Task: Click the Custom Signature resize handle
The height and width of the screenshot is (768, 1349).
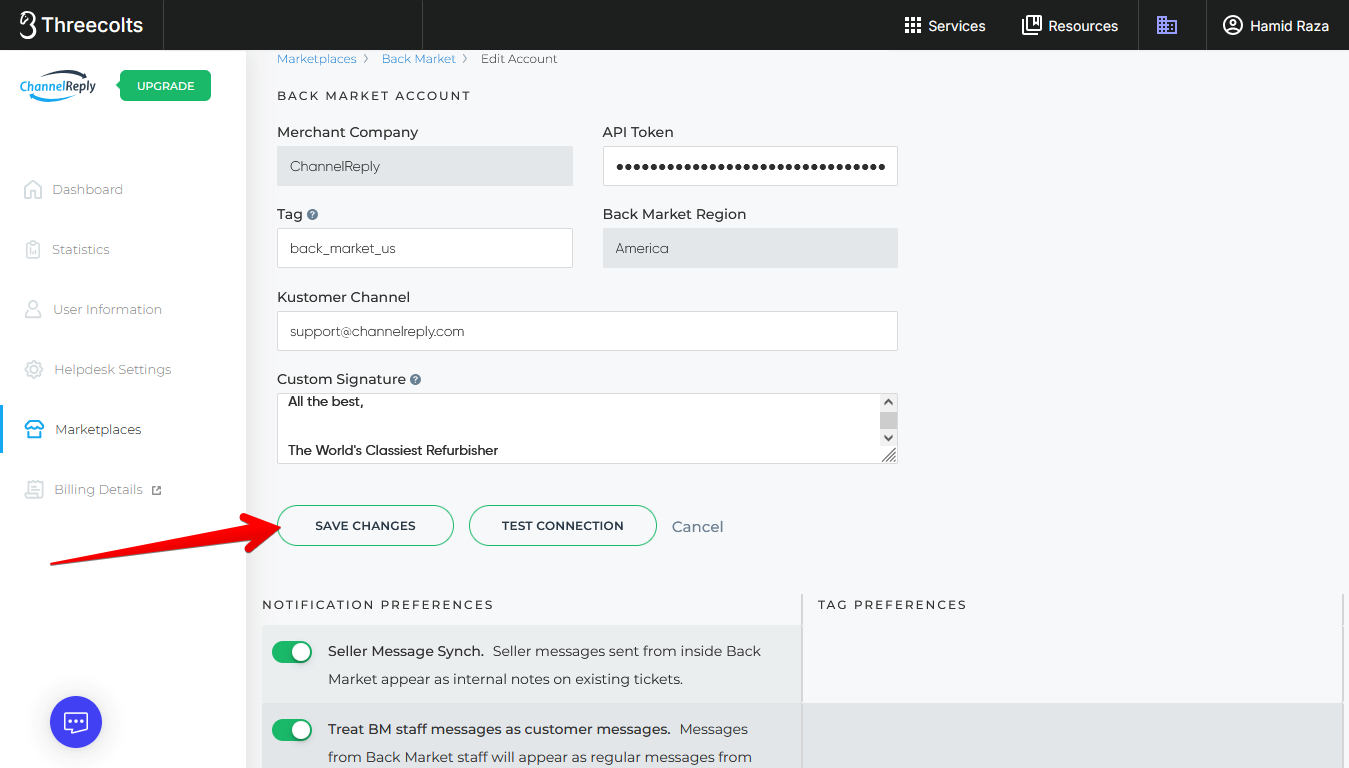Action: 889,455
